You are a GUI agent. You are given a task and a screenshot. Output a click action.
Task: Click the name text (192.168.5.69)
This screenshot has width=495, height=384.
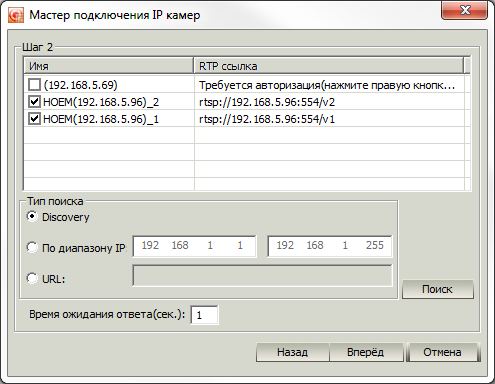coord(81,85)
